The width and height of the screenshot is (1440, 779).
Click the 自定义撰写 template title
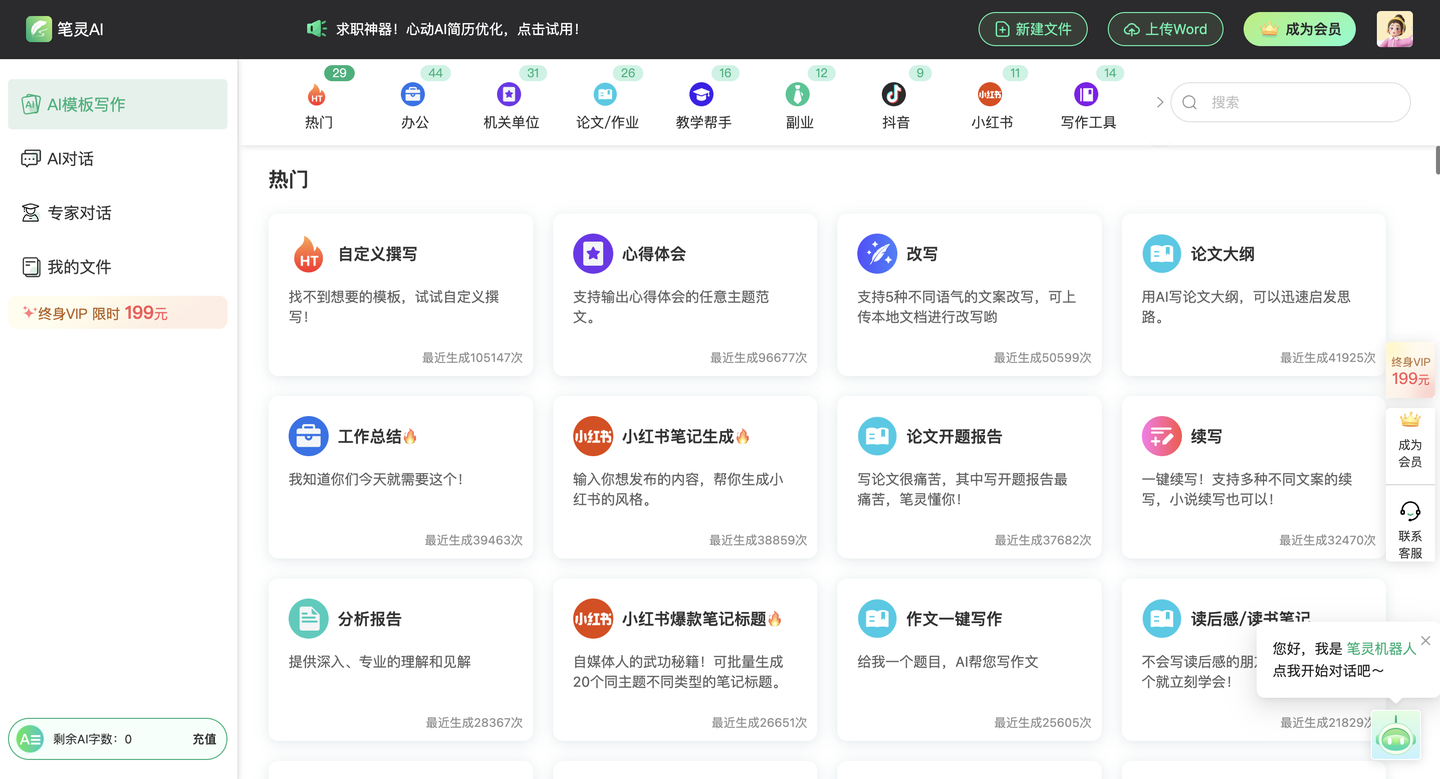[378, 254]
